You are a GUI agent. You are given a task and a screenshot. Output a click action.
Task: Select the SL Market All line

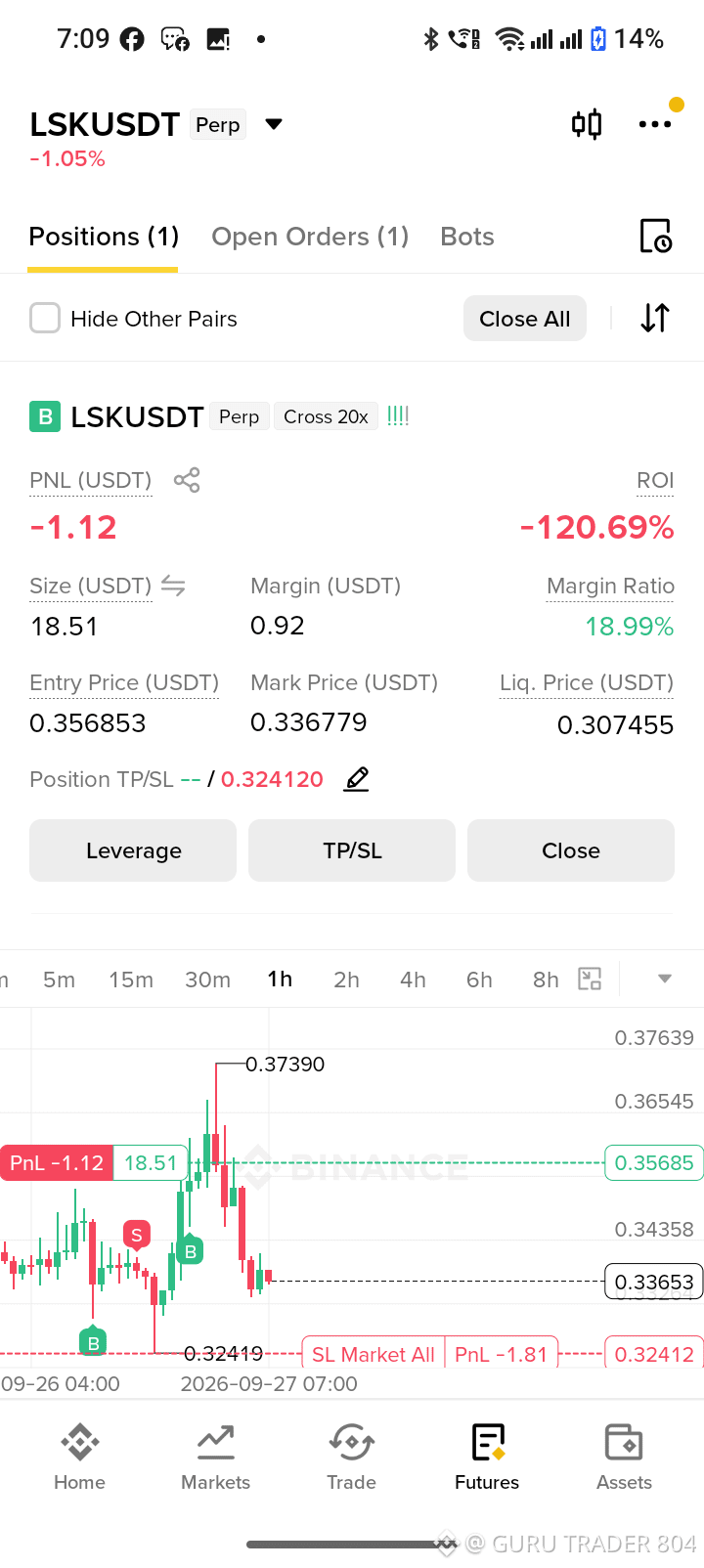[374, 1354]
